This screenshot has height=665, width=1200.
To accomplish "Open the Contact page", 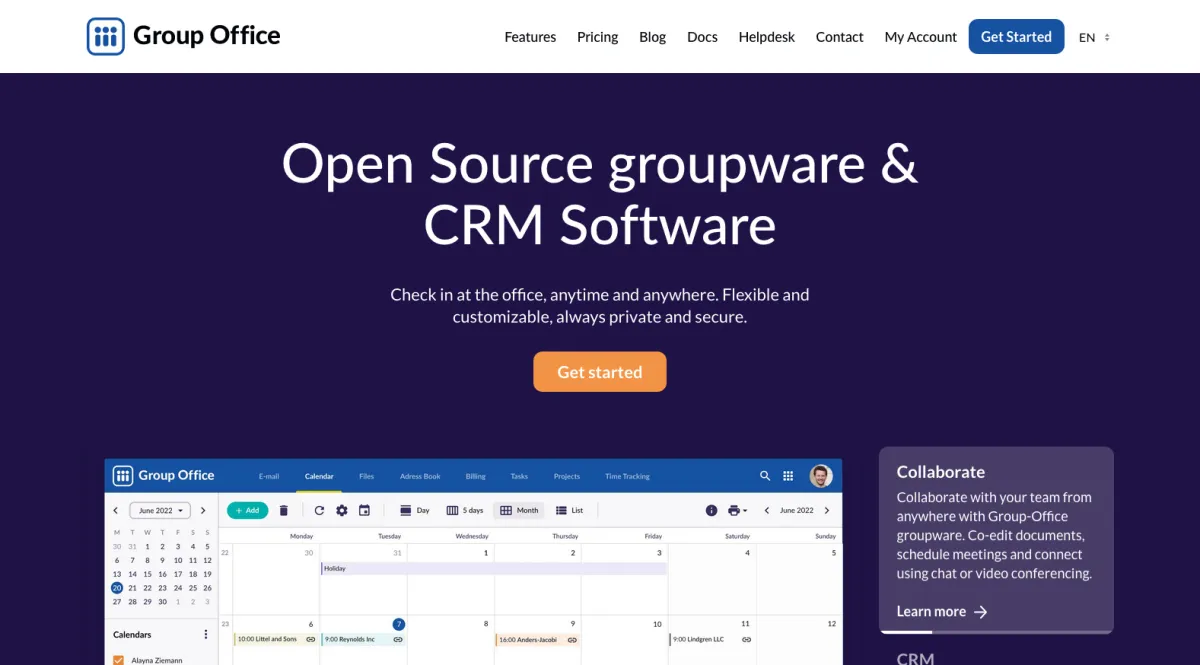I will (839, 37).
